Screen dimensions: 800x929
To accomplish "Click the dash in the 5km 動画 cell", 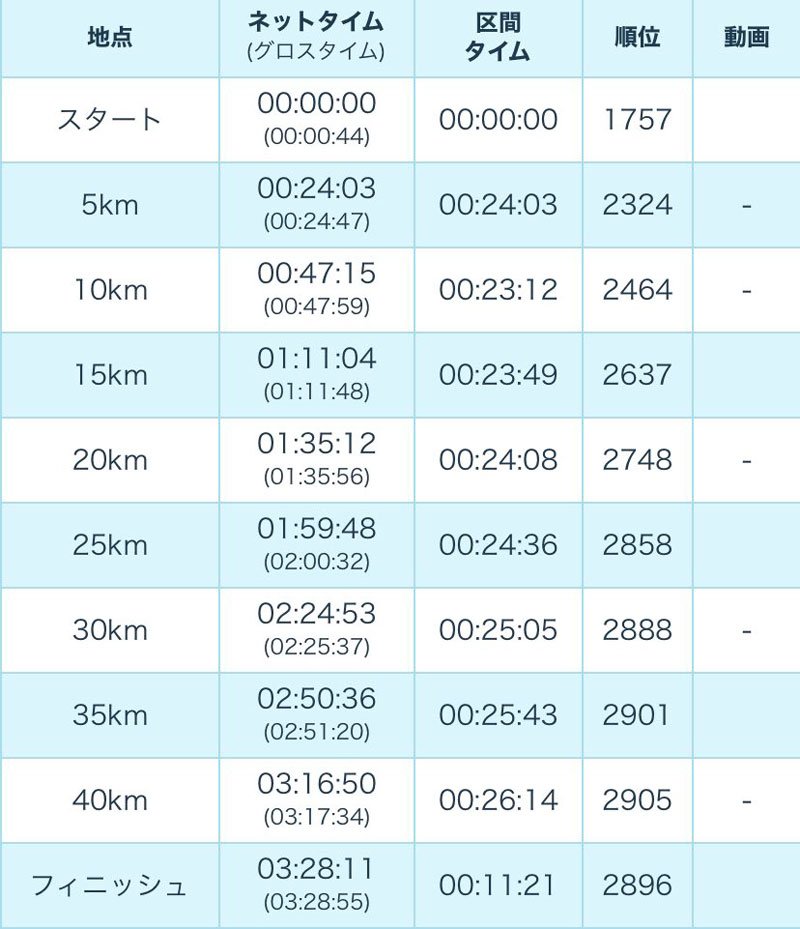I will 746,207.
